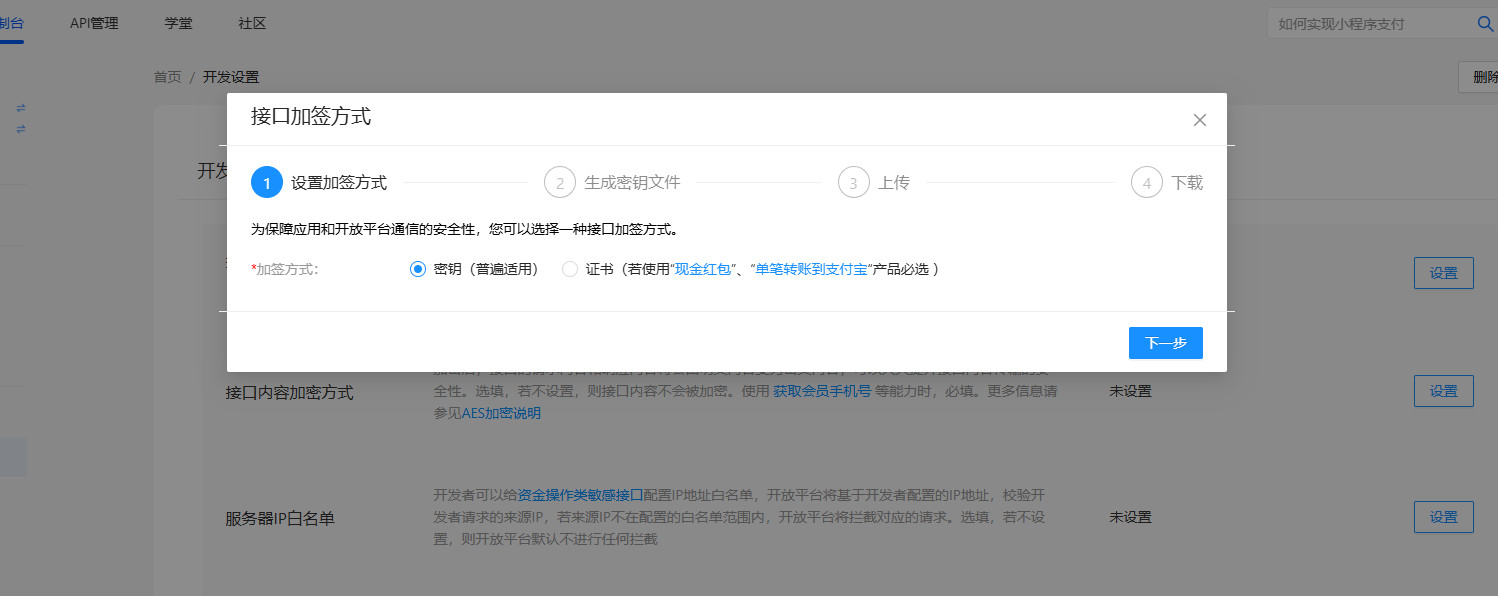Click 设置 for 服务器IP白名单
Viewport: 1498px width, 596px height.
tap(1443, 517)
